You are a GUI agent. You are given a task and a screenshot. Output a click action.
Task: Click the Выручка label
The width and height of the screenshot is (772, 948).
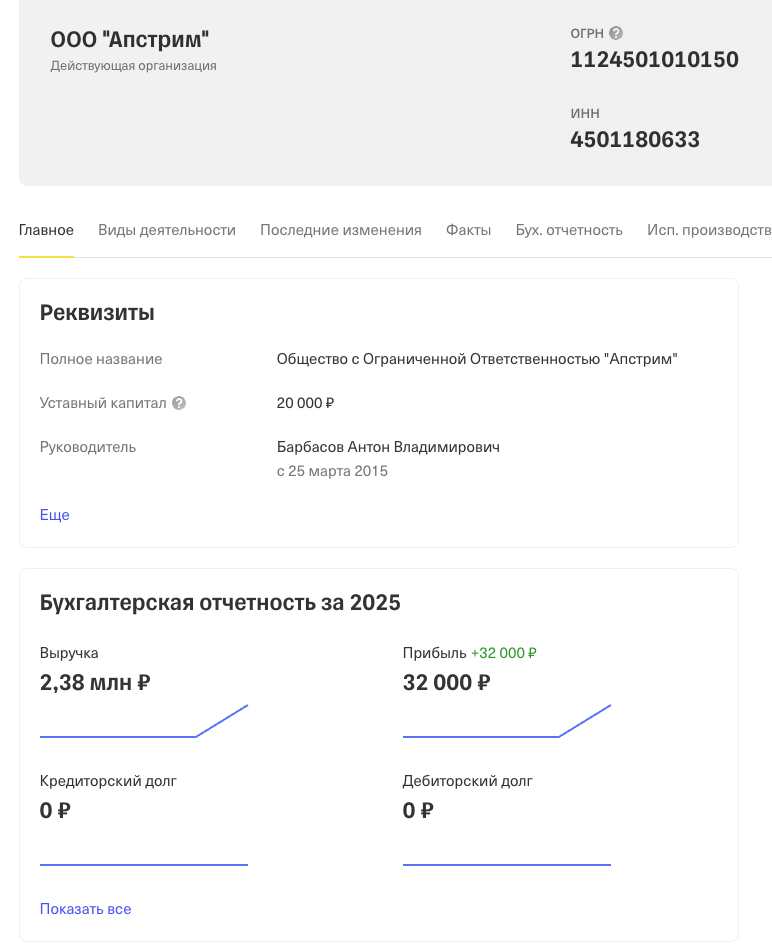tap(69, 653)
